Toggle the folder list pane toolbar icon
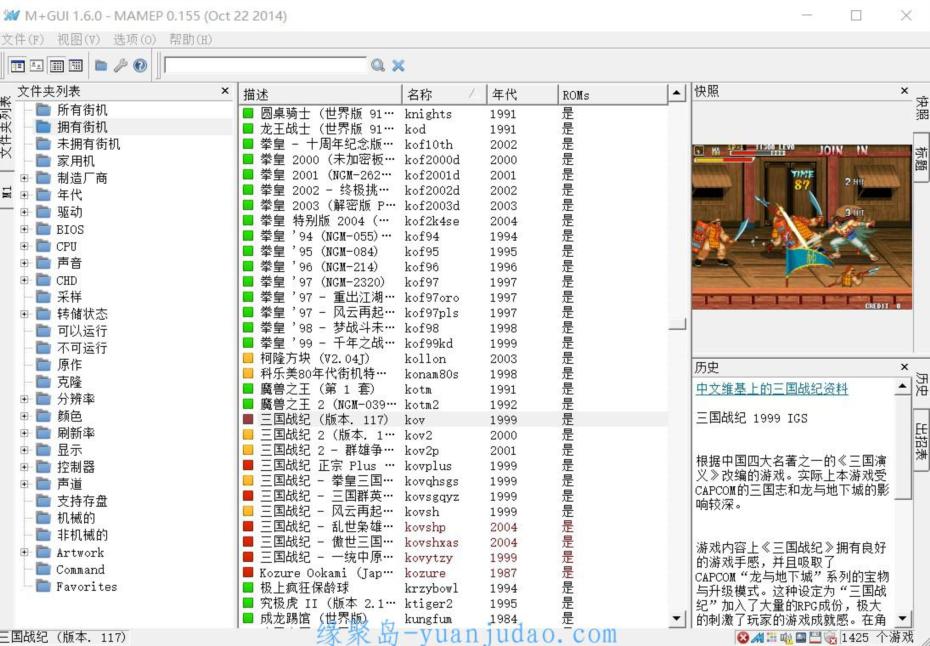 pyautogui.click(x=18, y=65)
